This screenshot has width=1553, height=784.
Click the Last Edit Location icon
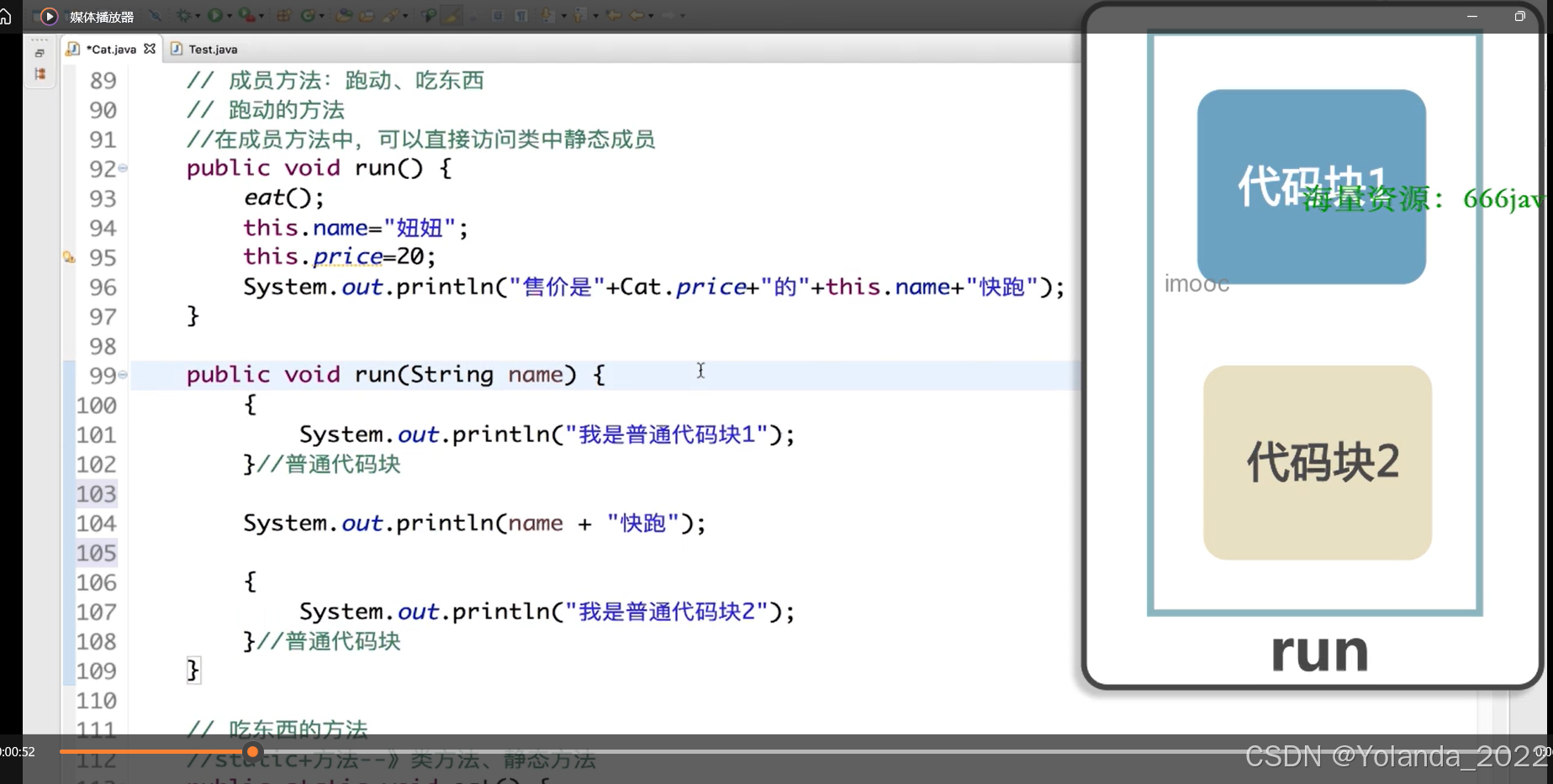coord(614,15)
